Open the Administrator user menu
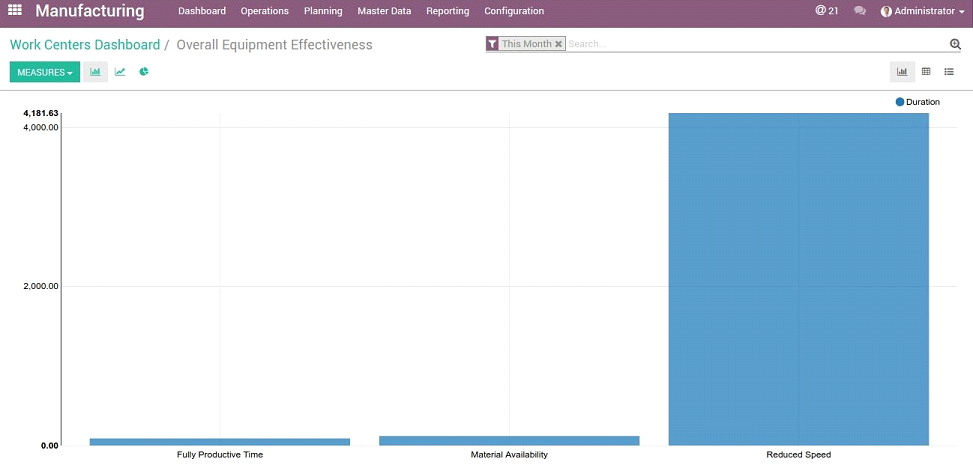Screen dimensions: 973x465 pos(916,11)
